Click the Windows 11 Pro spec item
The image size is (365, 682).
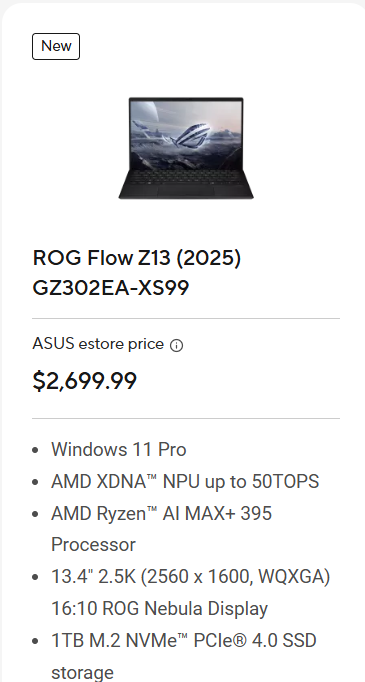coord(119,450)
